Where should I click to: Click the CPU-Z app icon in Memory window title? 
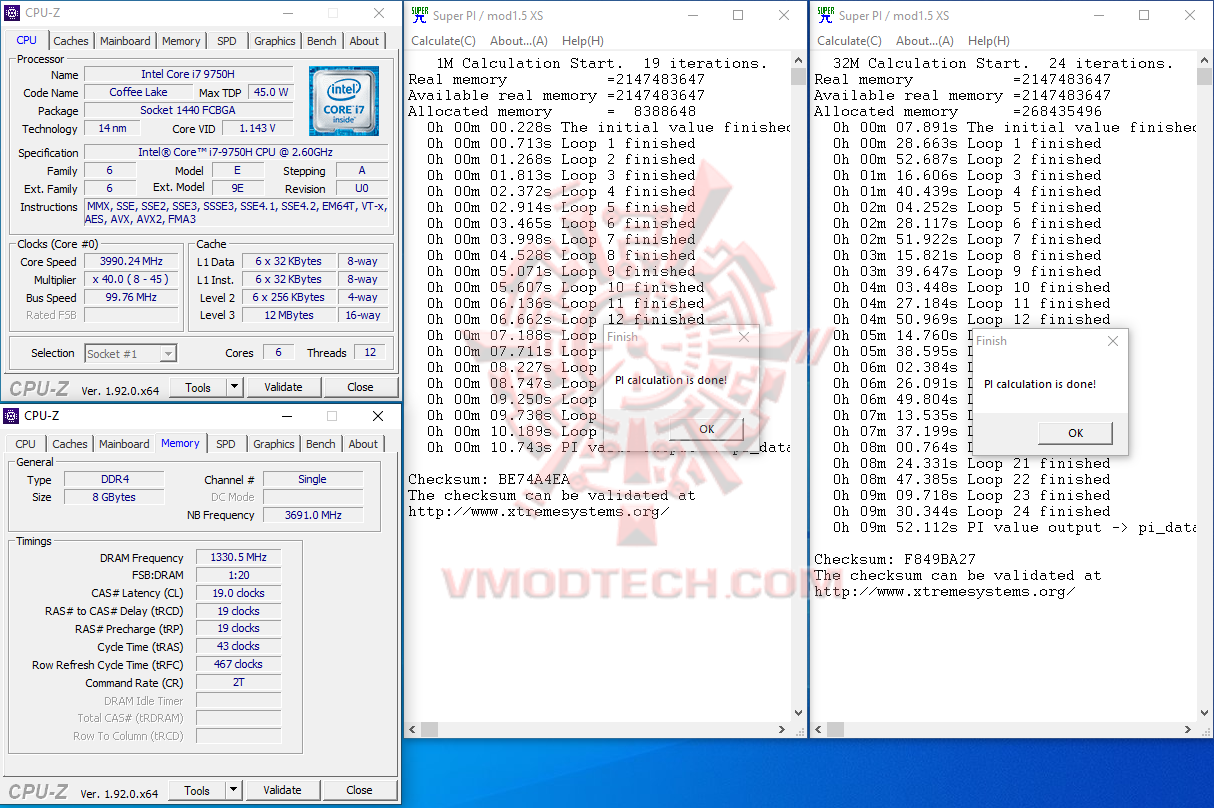pyautogui.click(x=12, y=415)
